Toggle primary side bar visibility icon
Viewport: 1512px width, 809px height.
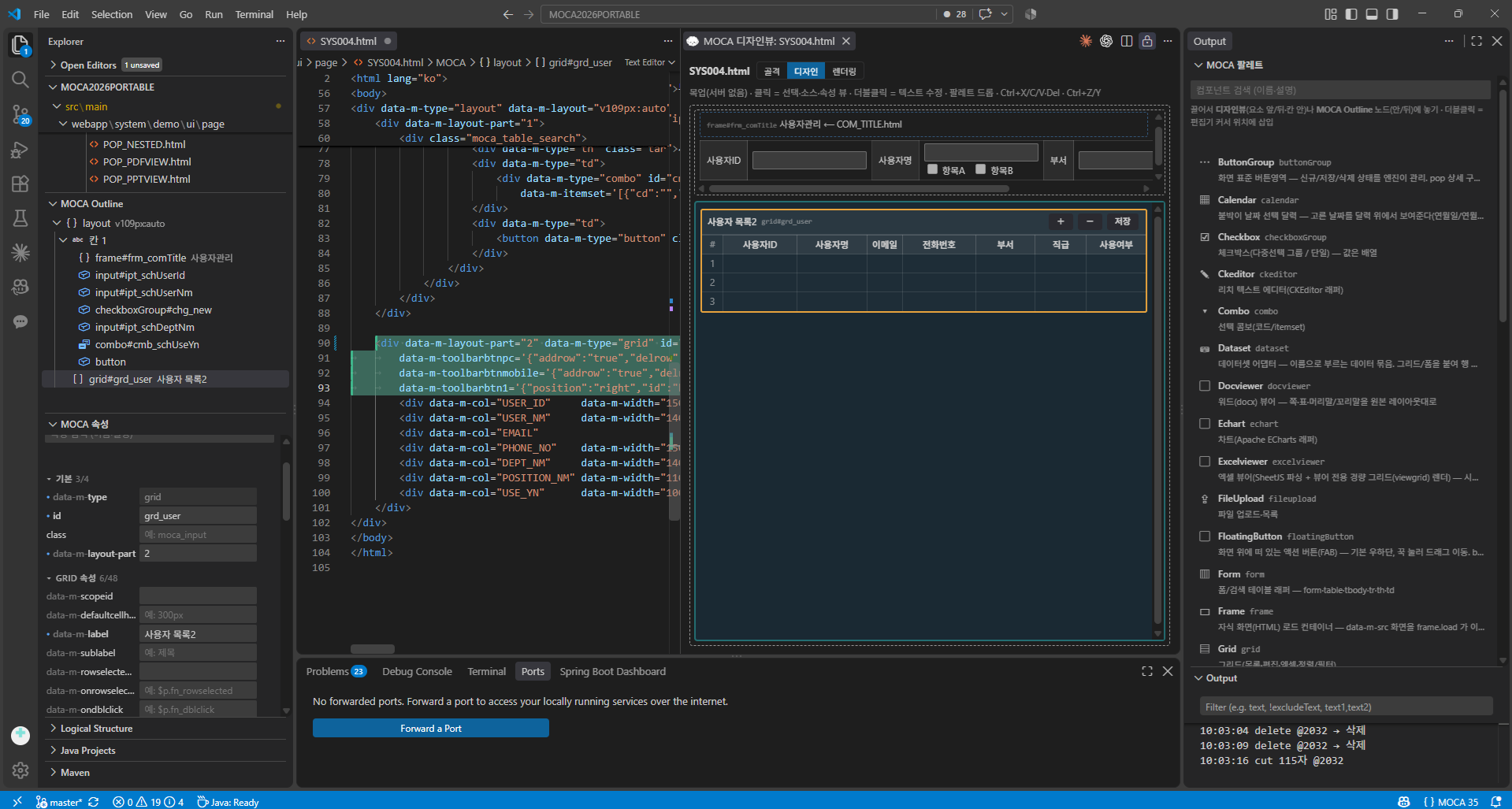(1351, 14)
